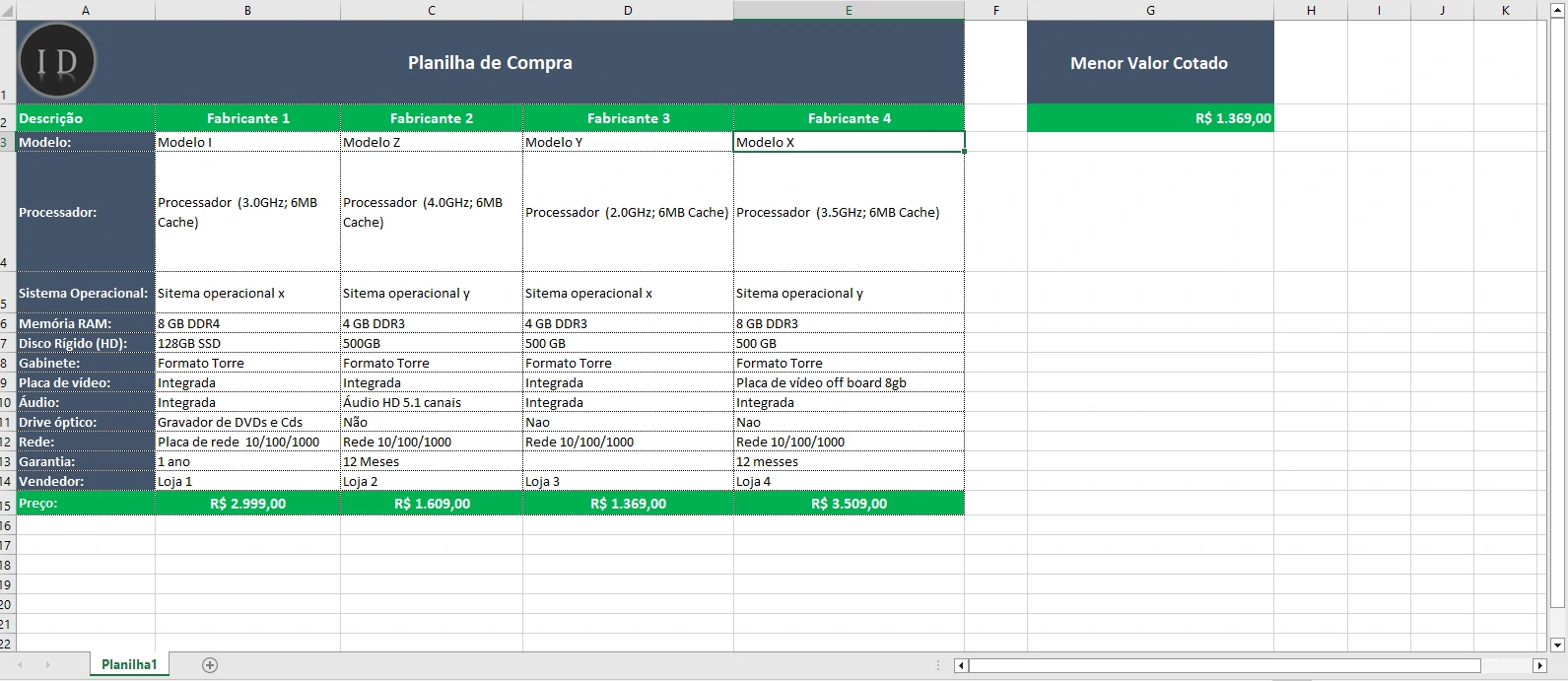Image resolution: width=1568 pixels, height=681 pixels.
Task: Select the Modelo X cell
Action: click(x=849, y=142)
